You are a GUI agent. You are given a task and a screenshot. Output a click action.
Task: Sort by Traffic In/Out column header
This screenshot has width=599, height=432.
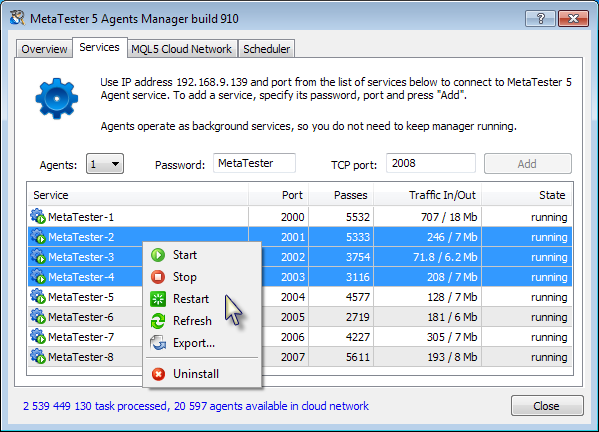[427, 195]
